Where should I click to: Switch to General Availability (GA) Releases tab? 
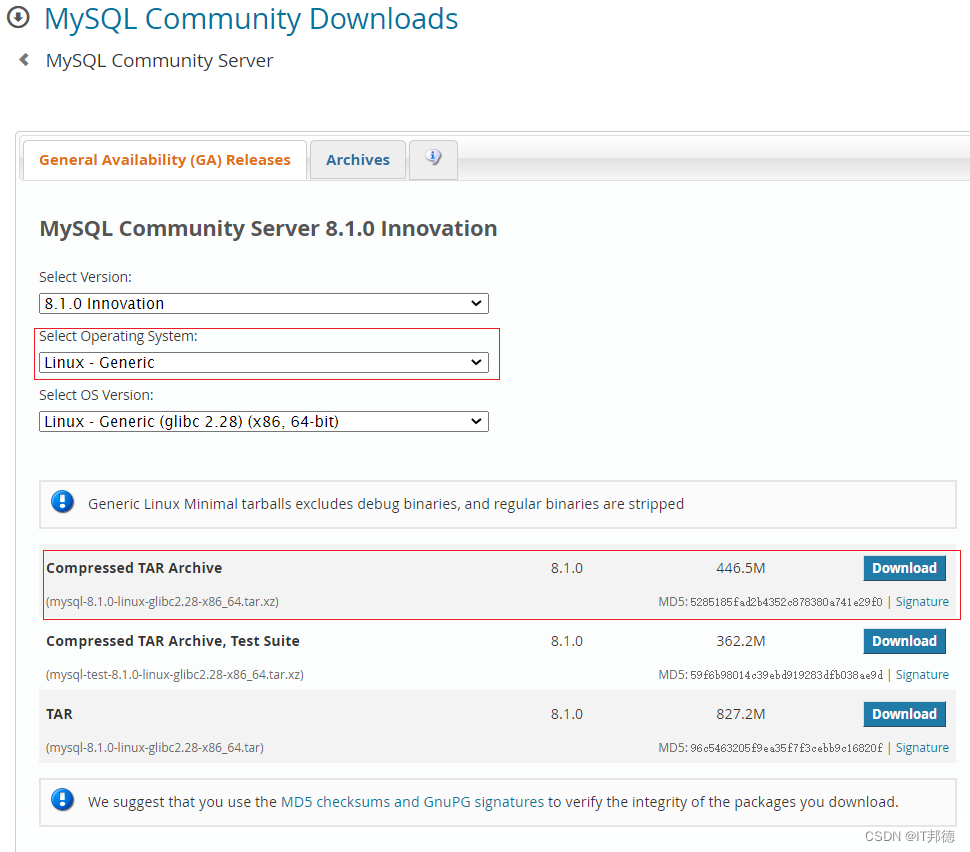(x=165, y=160)
